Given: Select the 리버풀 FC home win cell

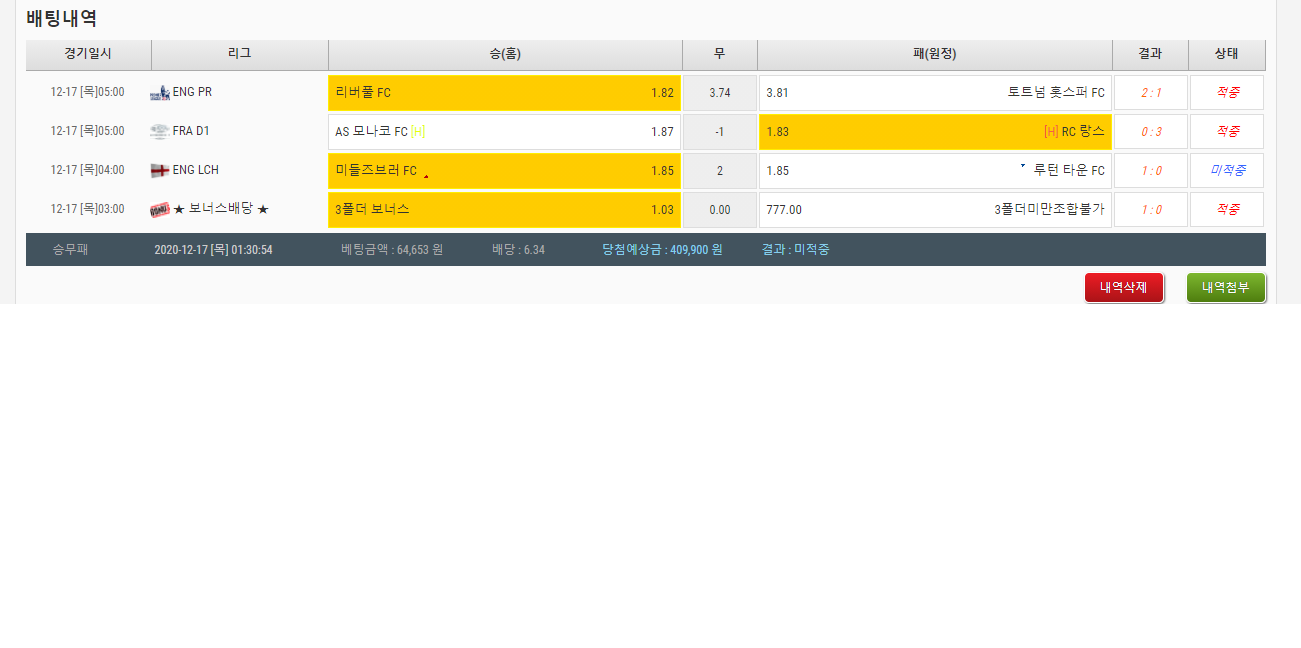Looking at the screenshot, I should (x=504, y=93).
